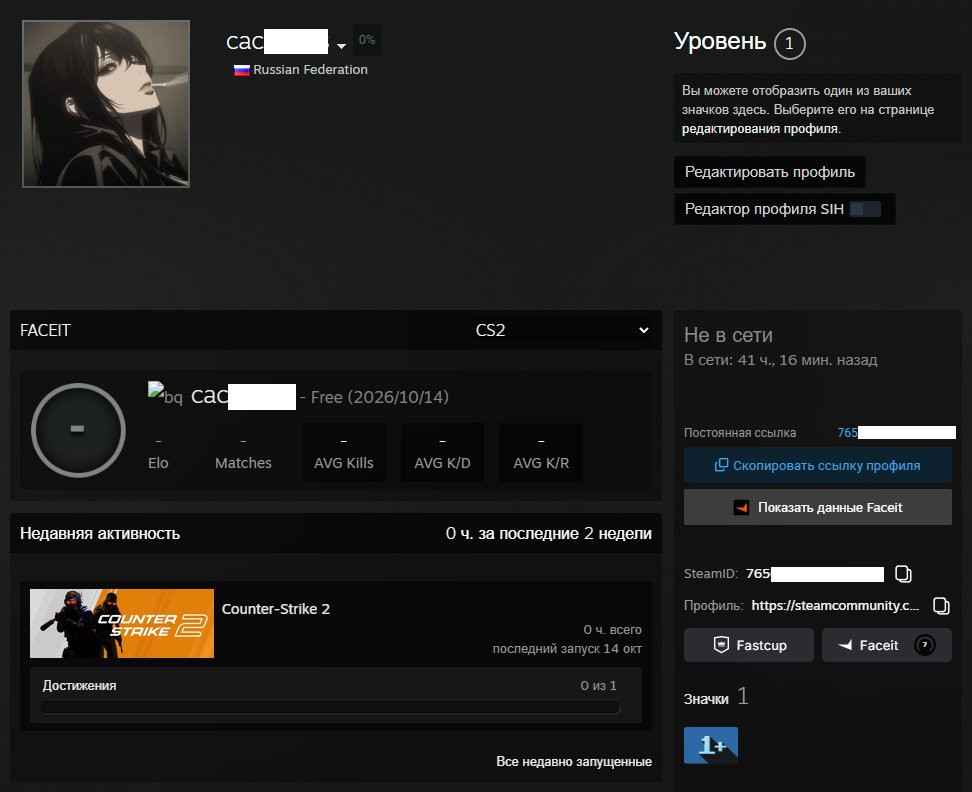Click 'Показать данные Faceit' button
Screen dimensions: 972x792
[818, 507]
